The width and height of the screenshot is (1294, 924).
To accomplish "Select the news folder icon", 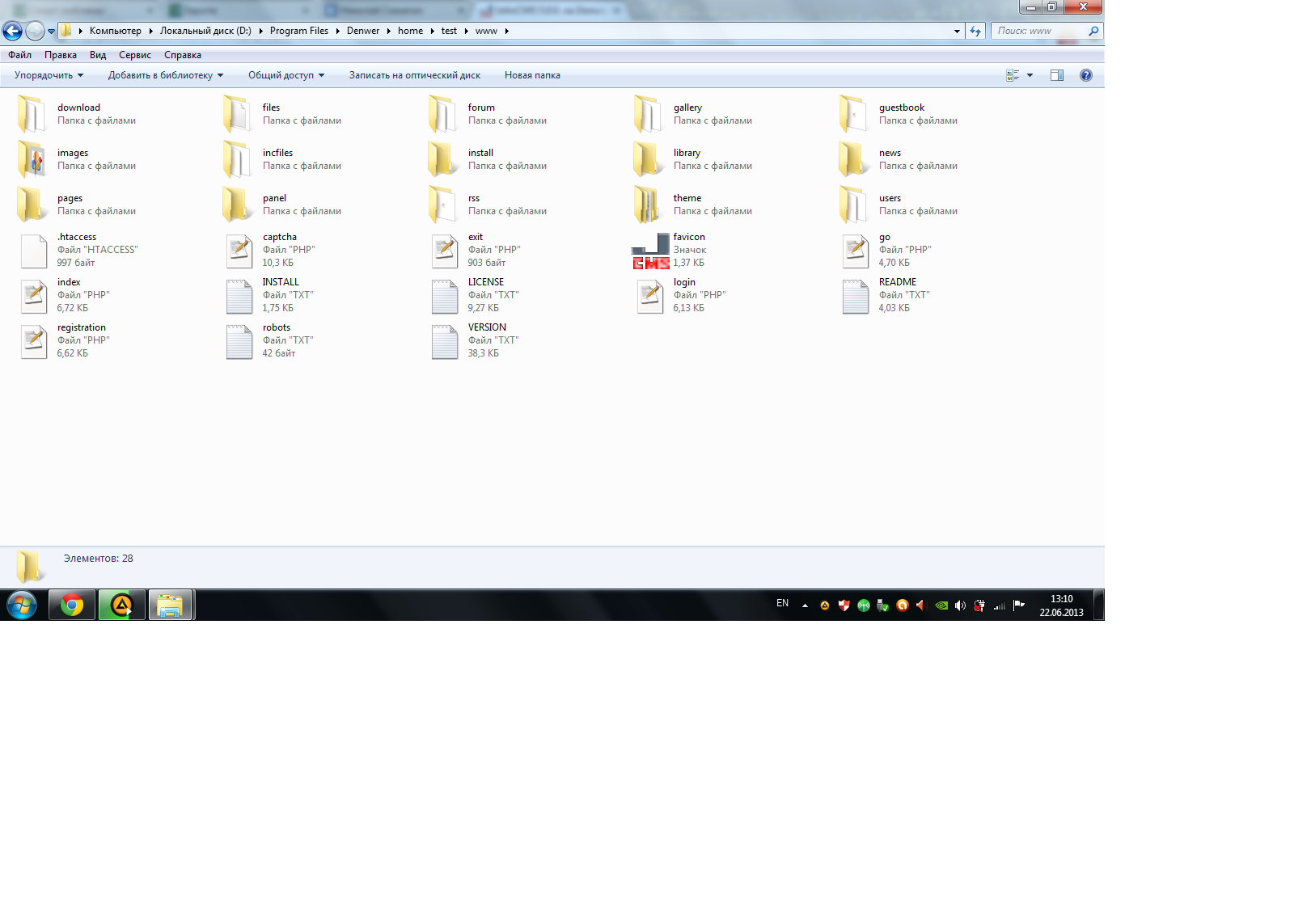I will [x=854, y=159].
